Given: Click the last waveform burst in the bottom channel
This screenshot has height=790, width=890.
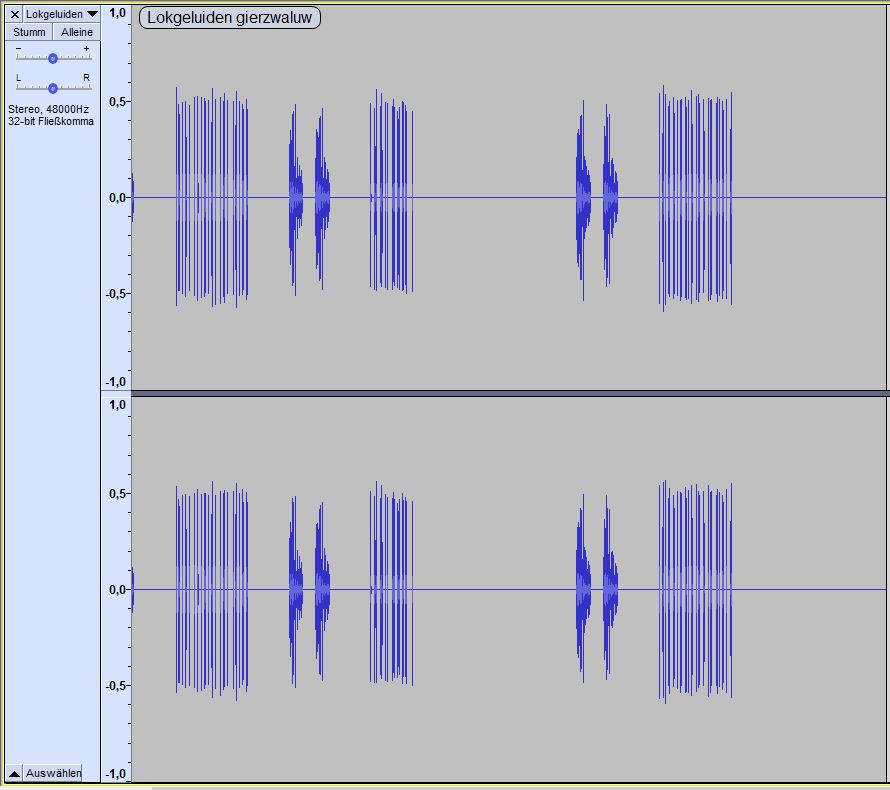Looking at the screenshot, I should 695,590.
